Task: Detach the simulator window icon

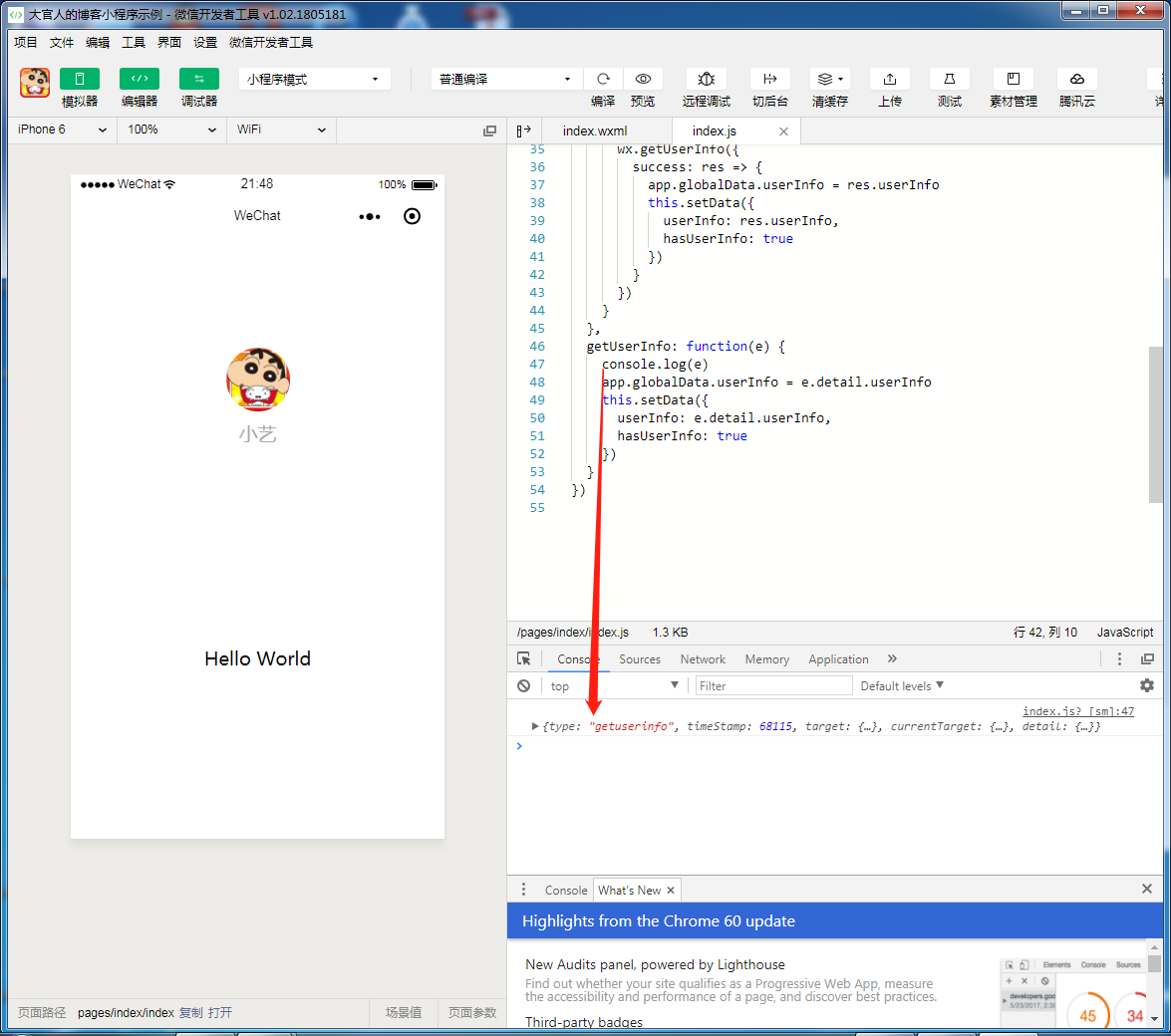Action: [x=490, y=130]
